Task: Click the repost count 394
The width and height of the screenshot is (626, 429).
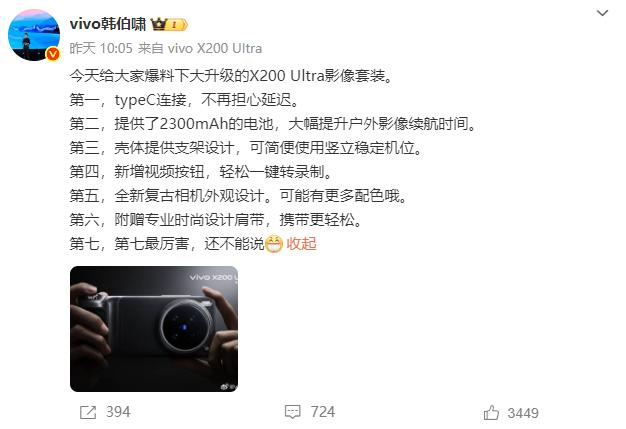Action: point(118,412)
